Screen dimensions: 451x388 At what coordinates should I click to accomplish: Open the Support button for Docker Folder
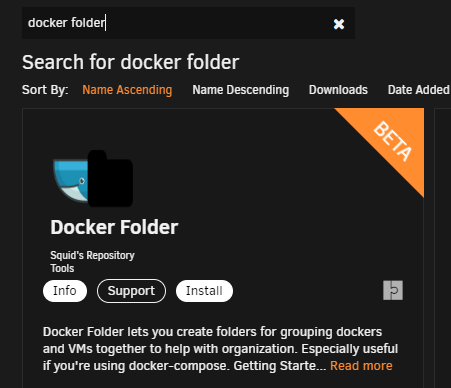(x=131, y=291)
